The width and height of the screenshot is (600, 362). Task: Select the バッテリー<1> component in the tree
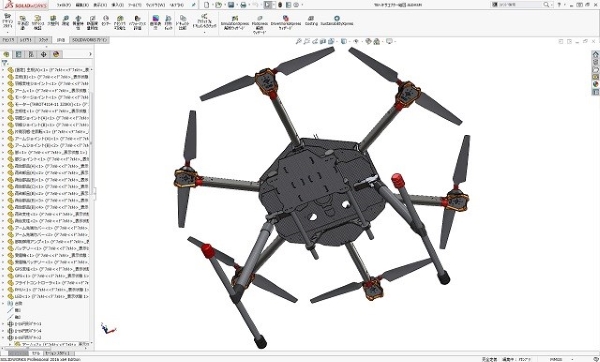click(x=45, y=248)
